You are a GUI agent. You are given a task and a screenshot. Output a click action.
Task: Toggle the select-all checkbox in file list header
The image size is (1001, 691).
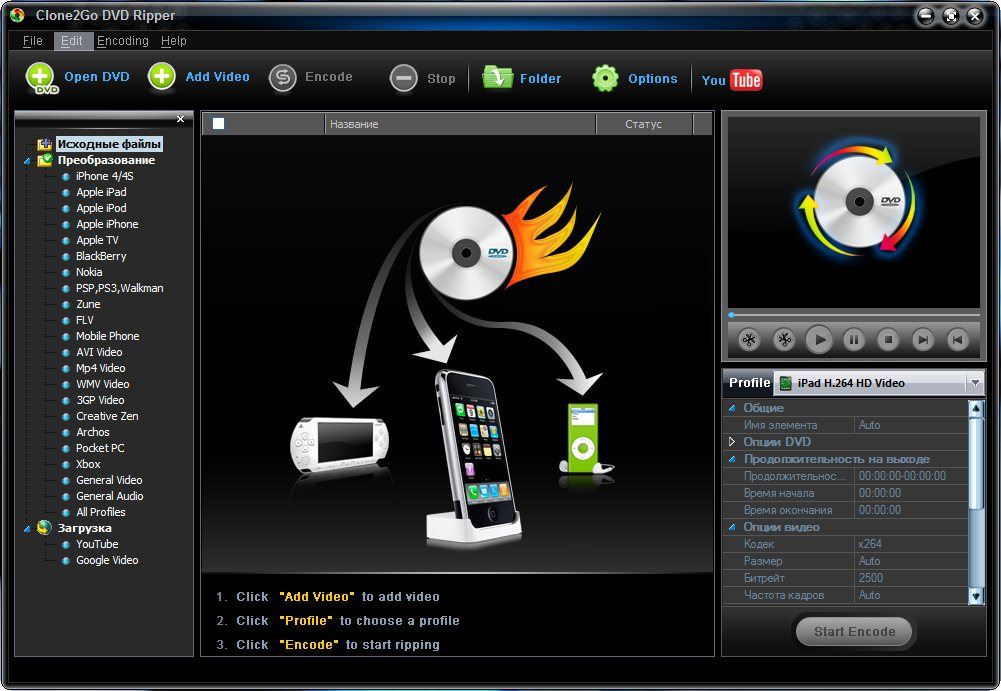(218, 123)
